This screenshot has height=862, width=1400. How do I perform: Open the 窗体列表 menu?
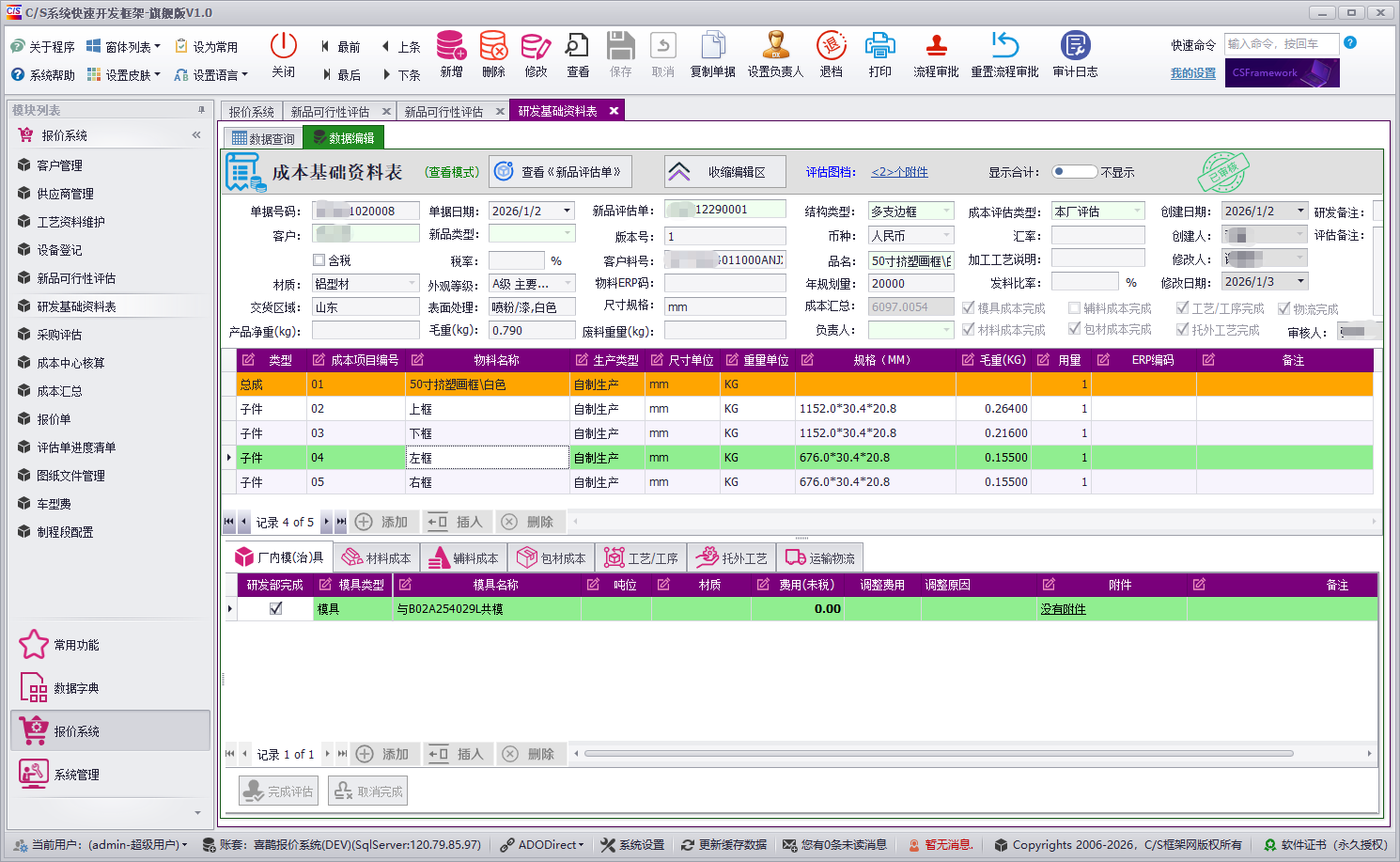[x=123, y=46]
